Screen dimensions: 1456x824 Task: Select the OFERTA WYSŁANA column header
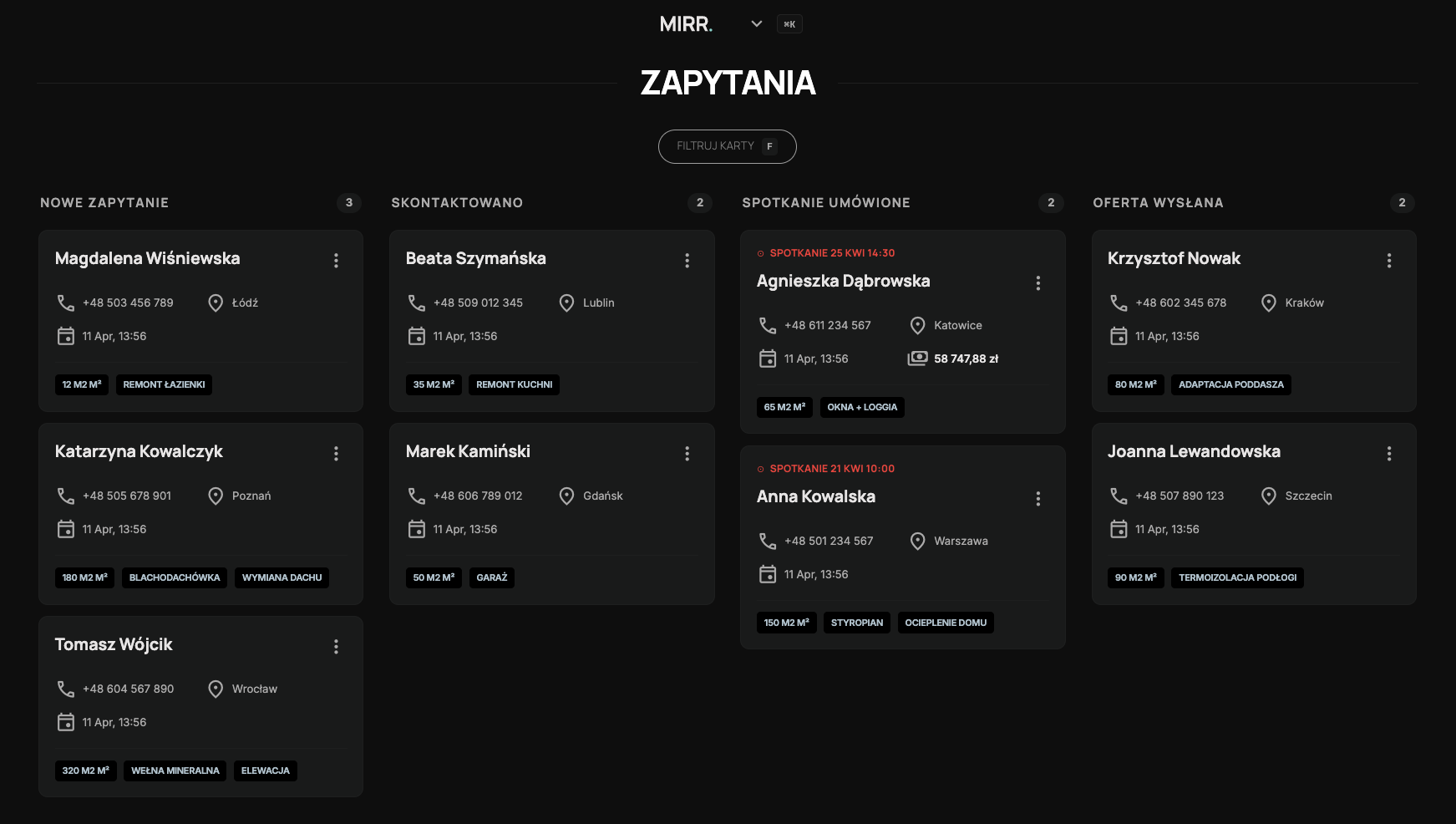pyautogui.click(x=1158, y=203)
